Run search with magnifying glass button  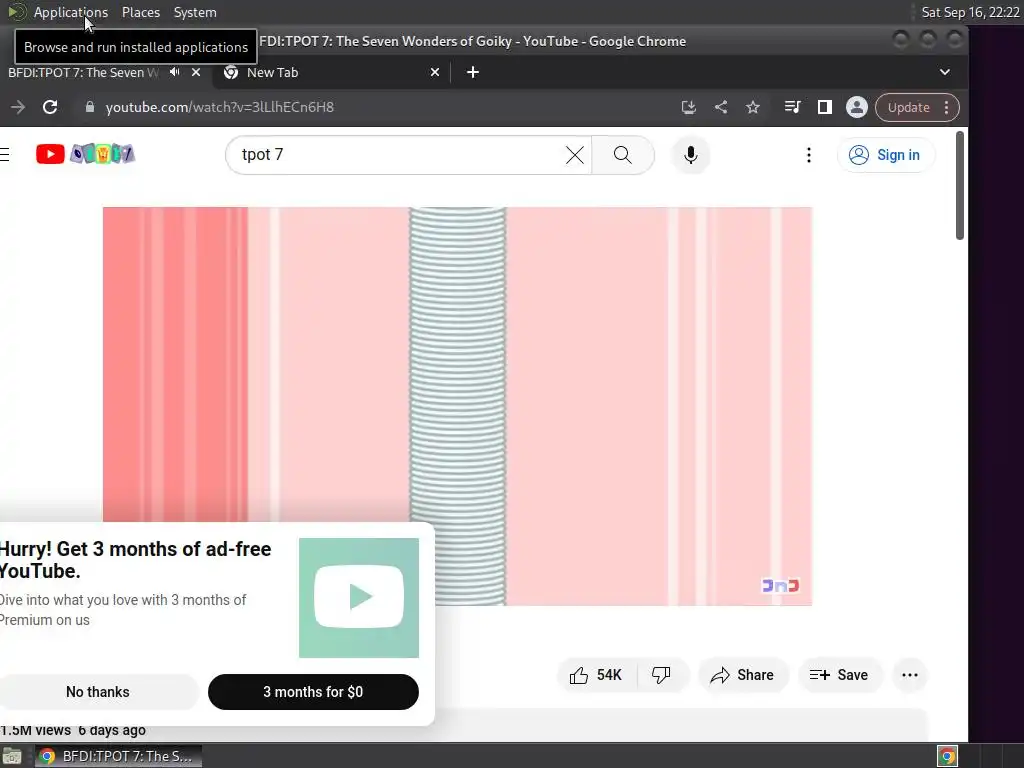[x=623, y=155]
